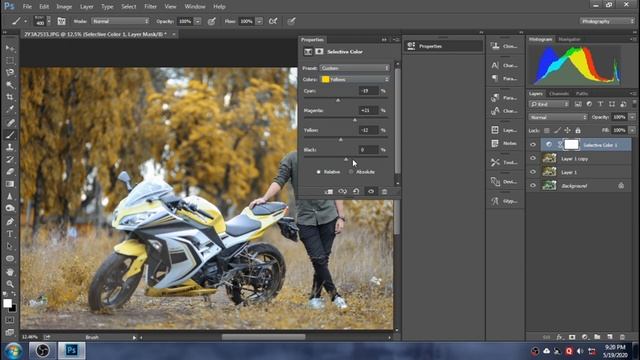Select the Gradient tool
Viewport: 640px width, 360px height.
(x=10, y=184)
